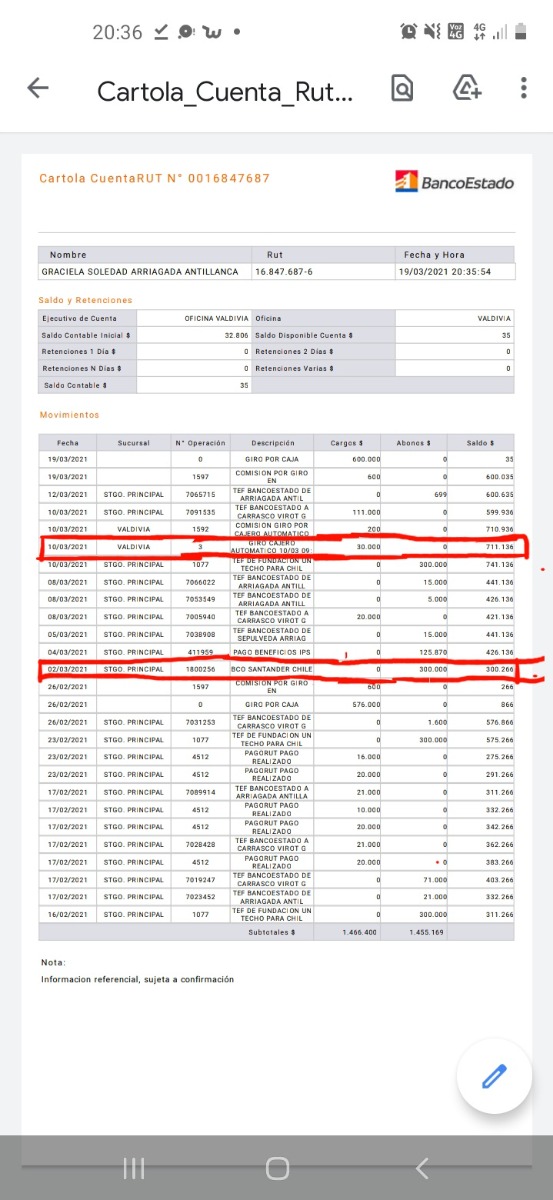Image resolution: width=553 pixels, height=1200 pixels.
Task: Select operation number 7019247
Action: click(x=200, y=880)
